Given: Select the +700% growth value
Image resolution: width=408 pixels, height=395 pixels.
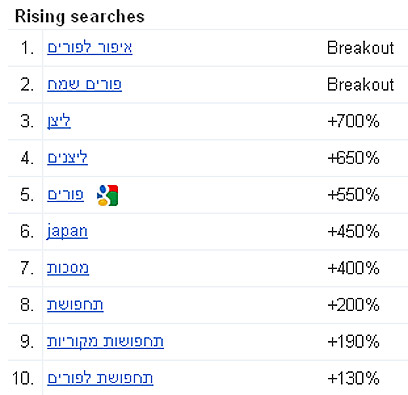Looking at the screenshot, I should [353, 121].
